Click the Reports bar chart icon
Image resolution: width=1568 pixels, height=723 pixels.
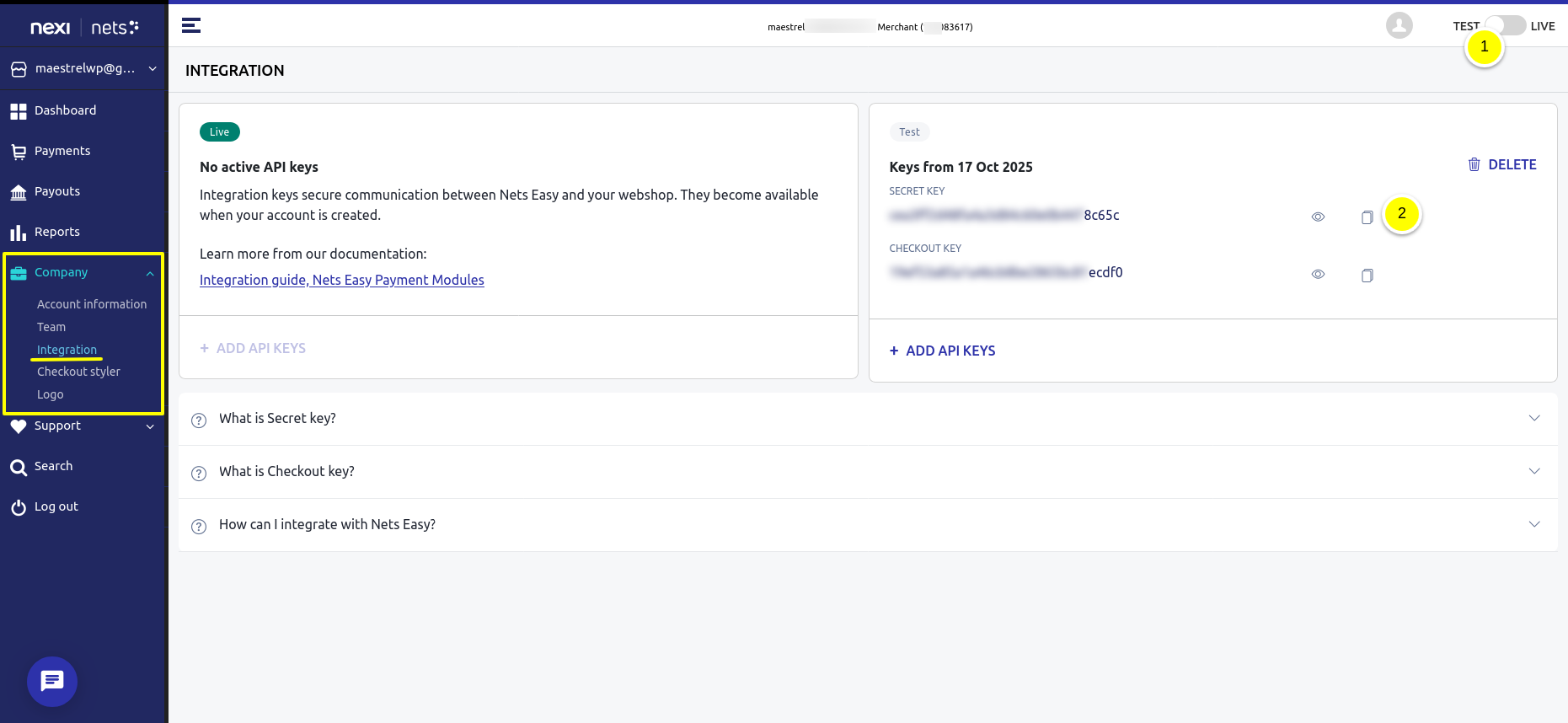coord(19,233)
